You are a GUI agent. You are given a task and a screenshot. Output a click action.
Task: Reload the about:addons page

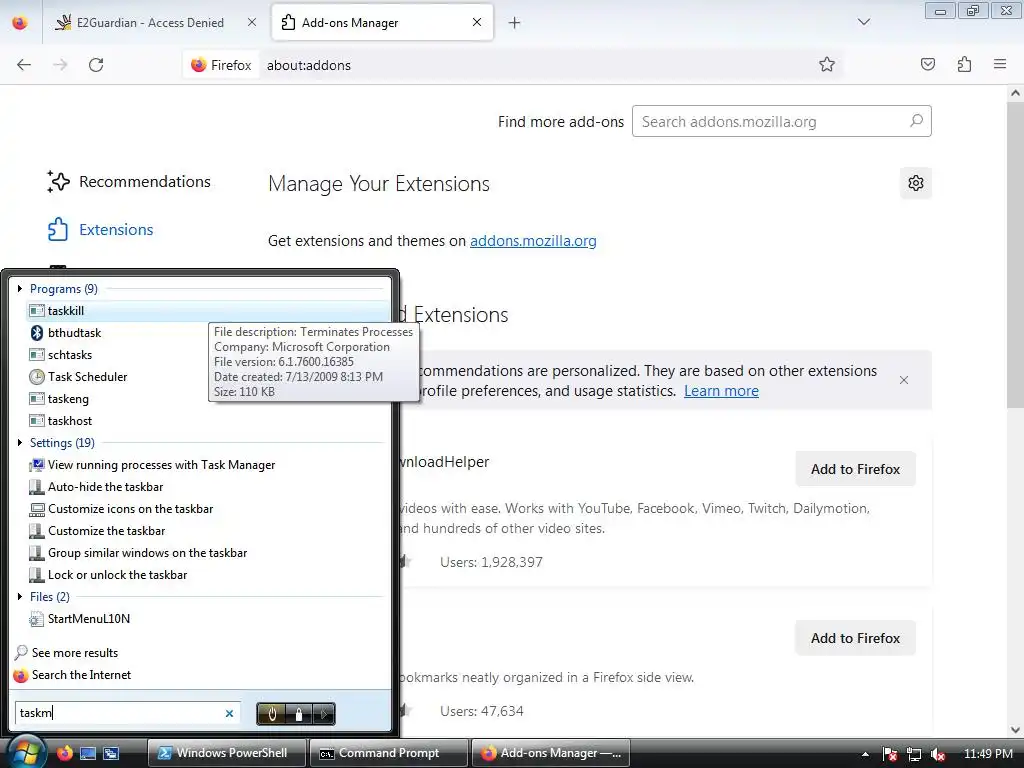pyautogui.click(x=96, y=65)
